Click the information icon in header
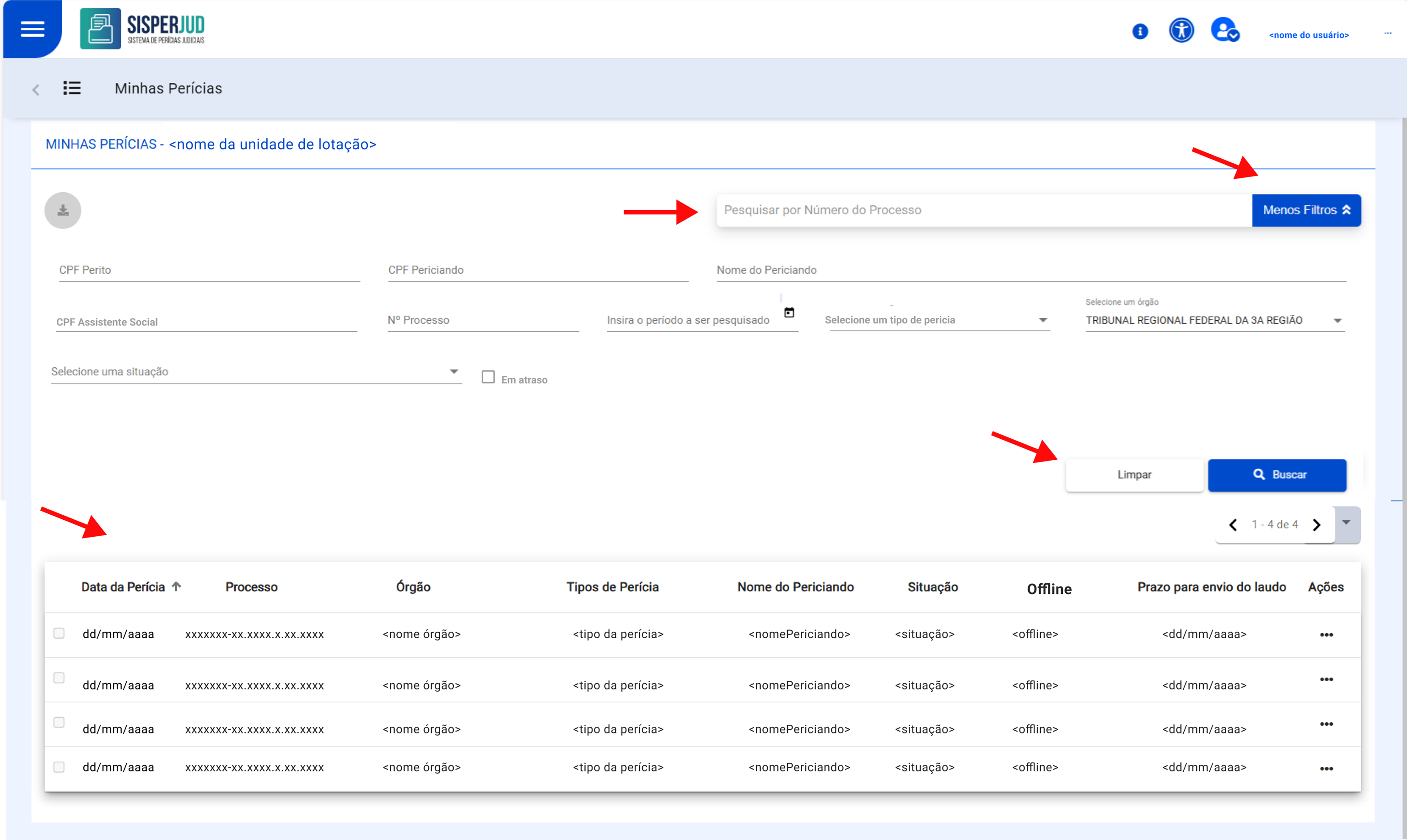This screenshot has width=1407, height=840. 1140,31
